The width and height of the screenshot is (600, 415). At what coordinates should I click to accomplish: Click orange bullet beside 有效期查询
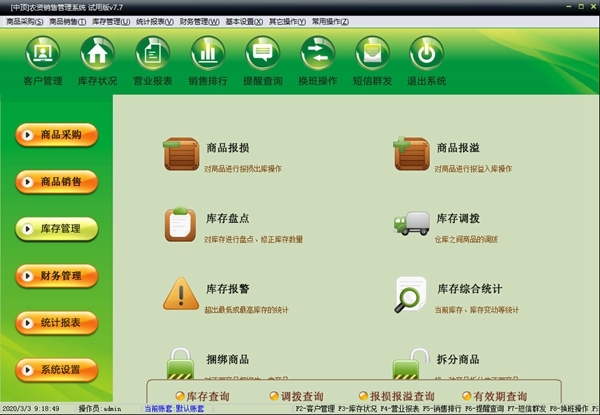coord(467,396)
